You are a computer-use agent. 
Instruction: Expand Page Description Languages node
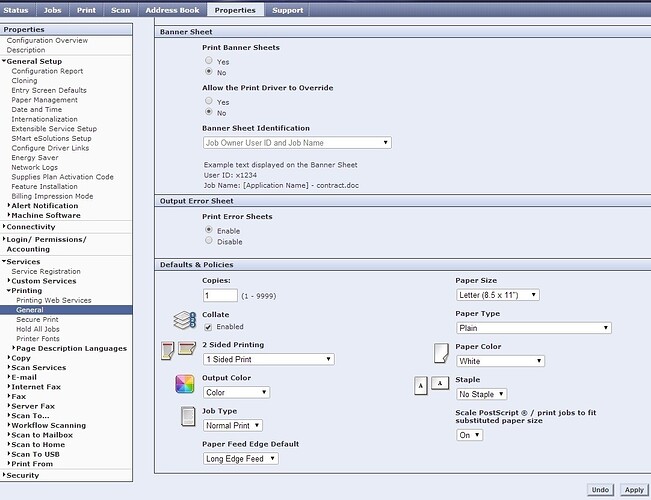(x=14, y=348)
